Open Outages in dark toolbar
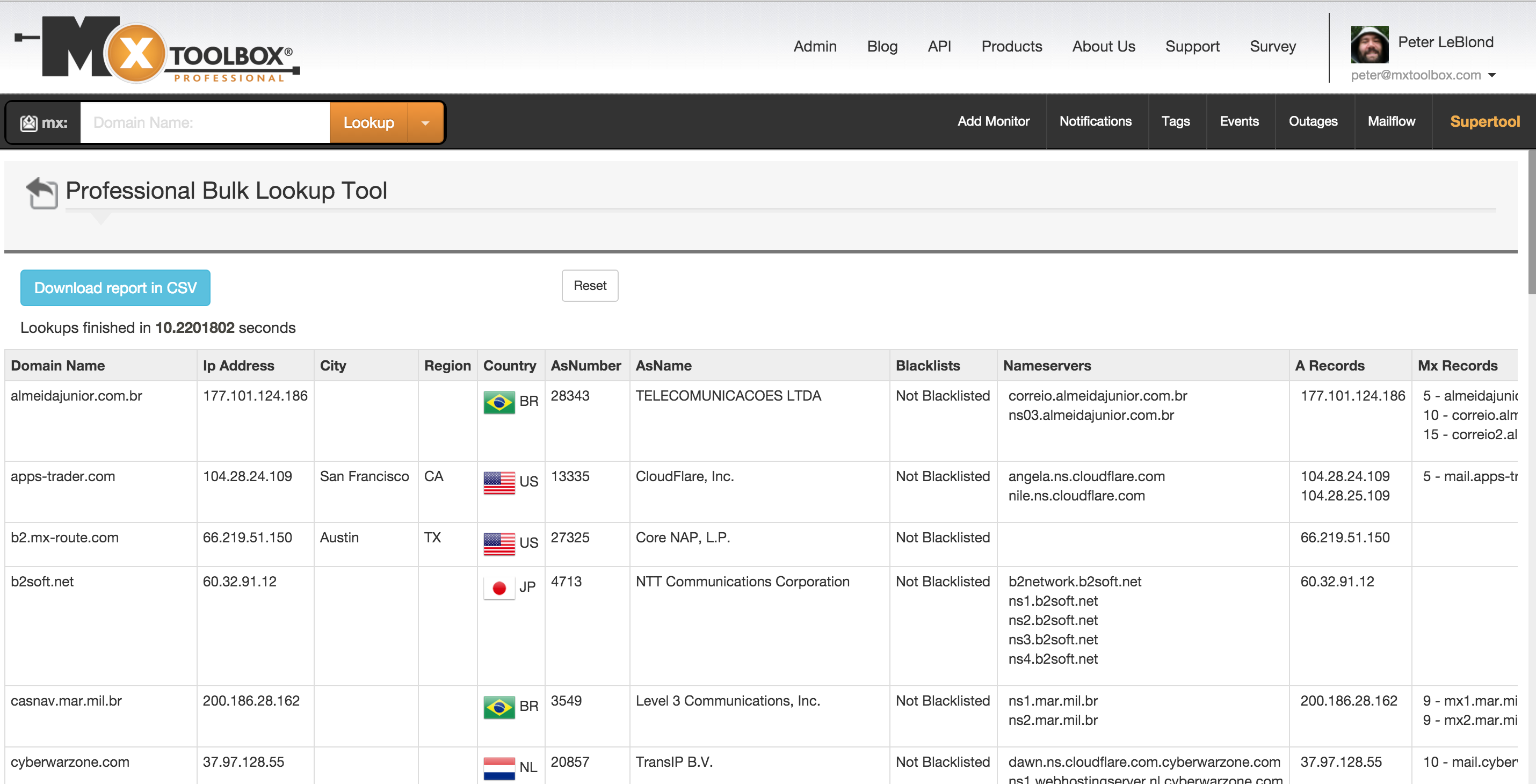The width and height of the screenshot is (1536, 784). pos(1313,121)
